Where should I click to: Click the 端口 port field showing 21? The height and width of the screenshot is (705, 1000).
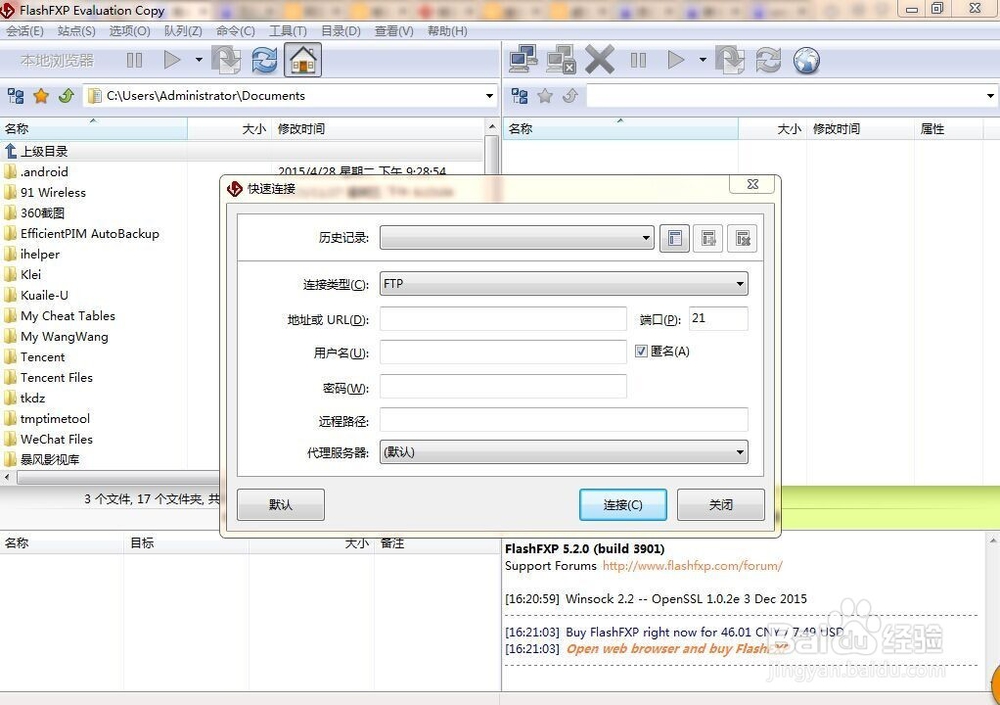(718, 318)
